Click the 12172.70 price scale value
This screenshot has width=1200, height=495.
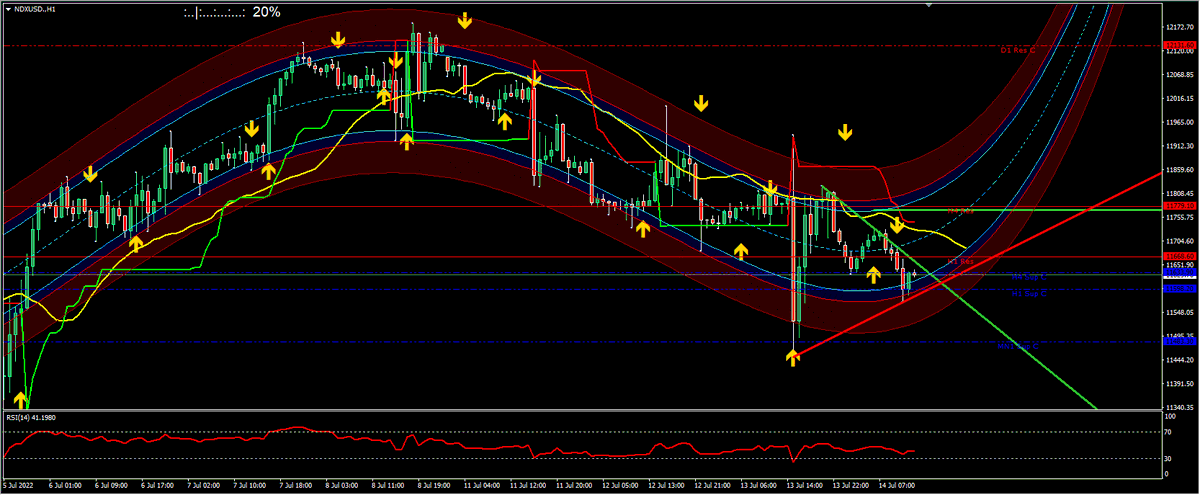pos(1181,27)
